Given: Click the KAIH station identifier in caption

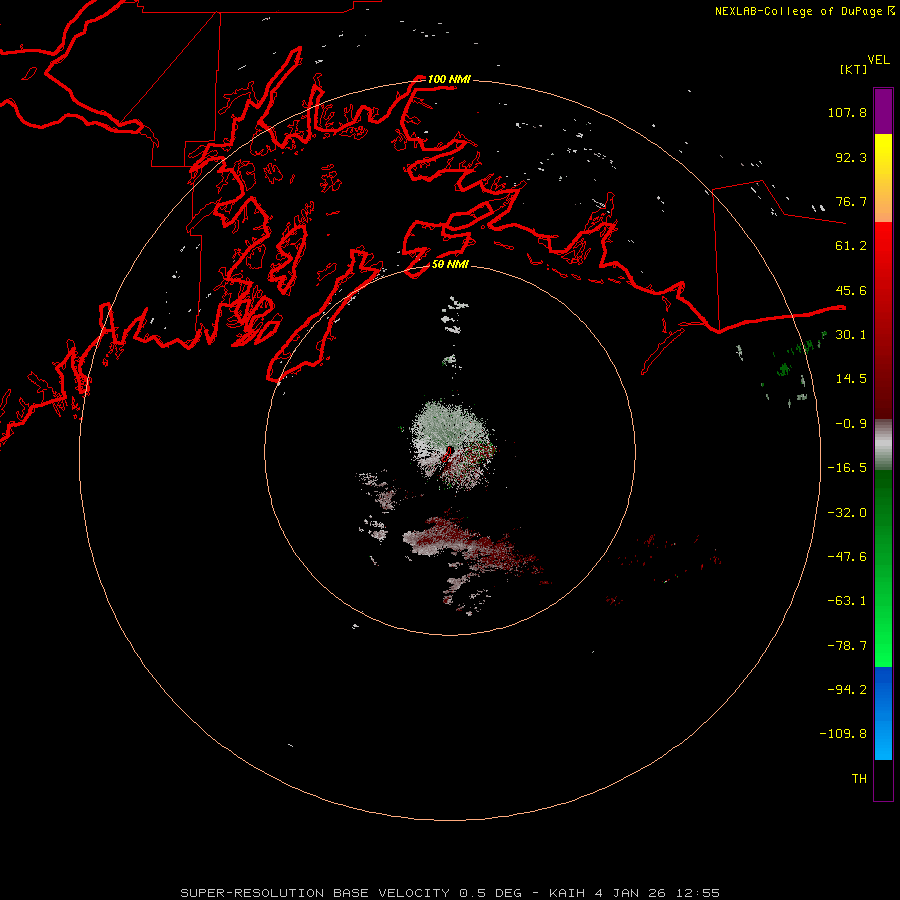Looking at the screenshot, I should click(x=568, y=893).
